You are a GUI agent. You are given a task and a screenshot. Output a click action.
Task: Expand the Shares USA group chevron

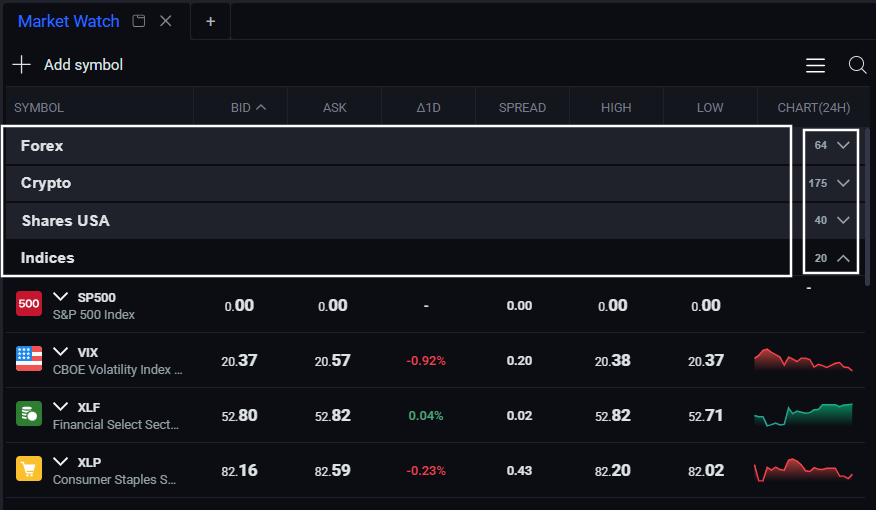point(843,220)
